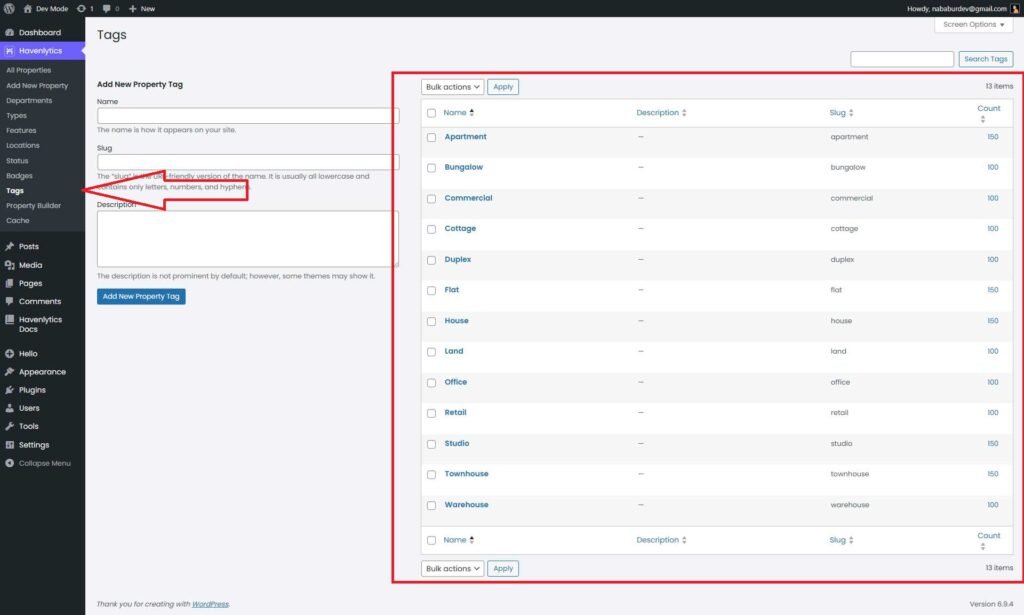Open the comments bubble icon in admin bar
The width and height of the screenshot is (1024, 615).
[x=106, y=8]
